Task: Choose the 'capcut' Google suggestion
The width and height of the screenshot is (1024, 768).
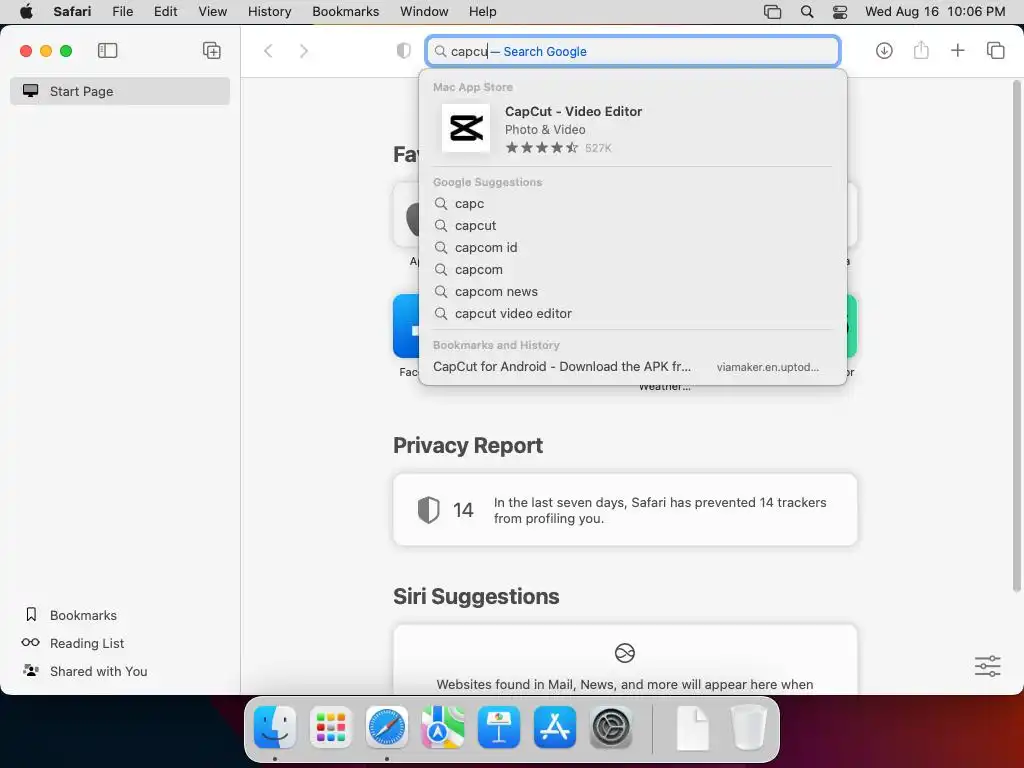Action: tap(633, 225)
